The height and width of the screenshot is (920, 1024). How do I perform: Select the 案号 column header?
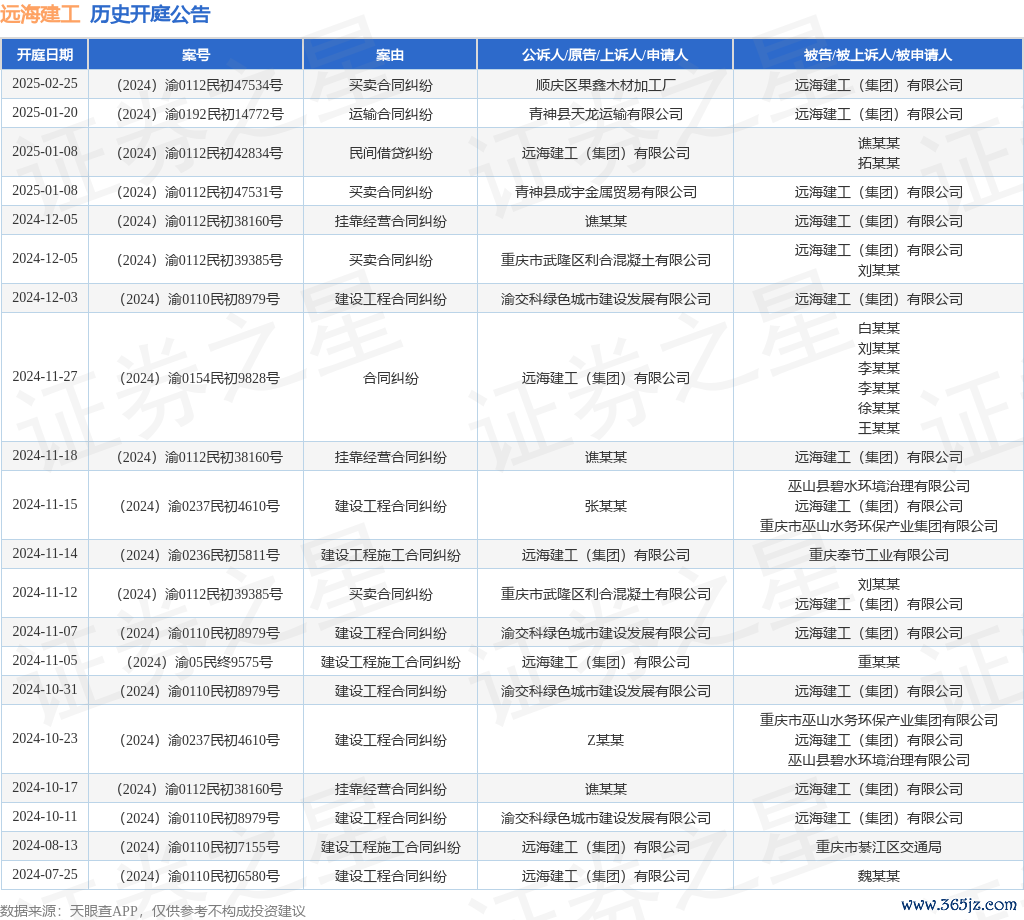click(195, 55)
